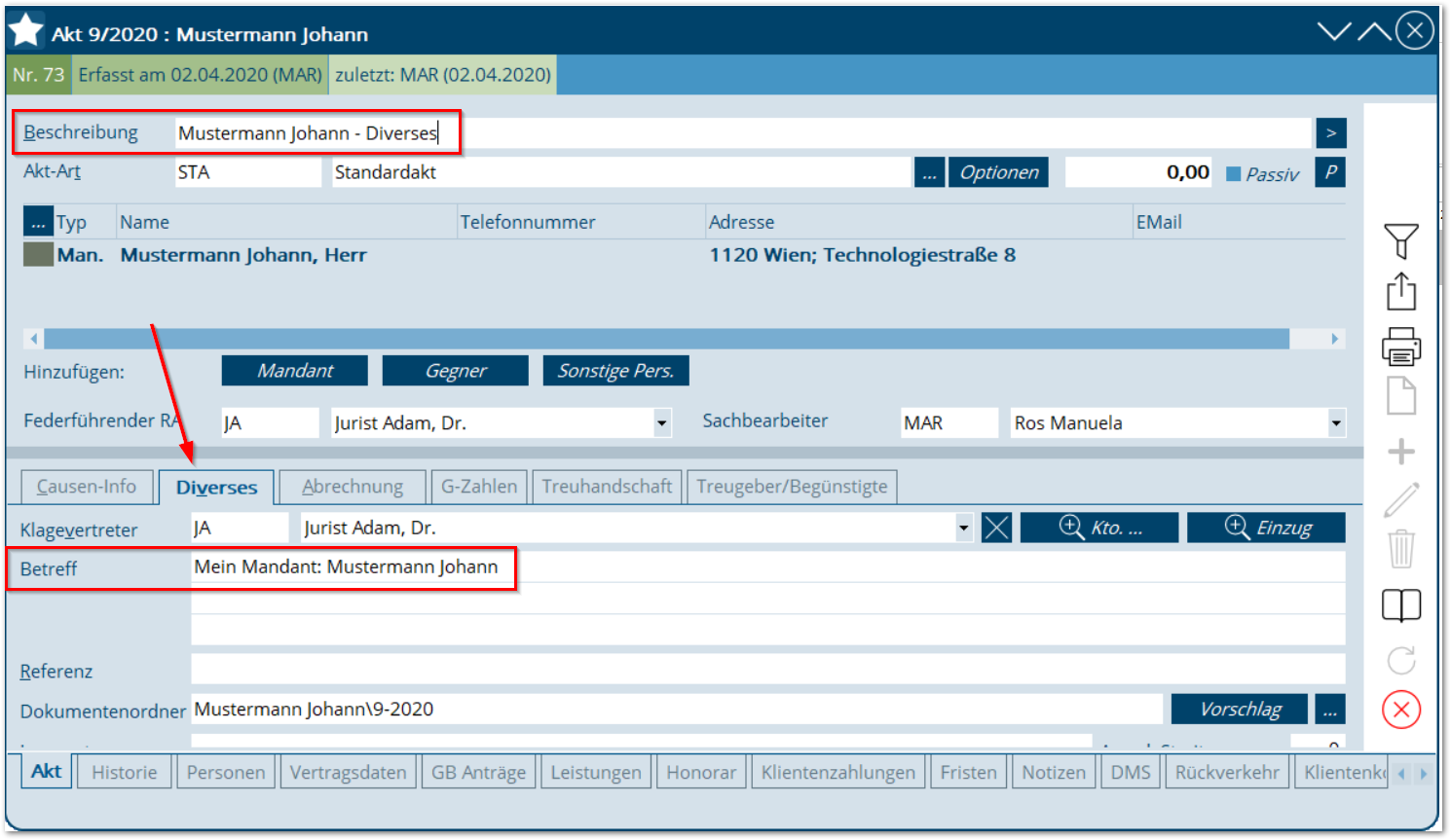This screenshot has height=840, width=1451.
Task: Open the filter funnel icon in the sidebar
Action: [x=1401, y=240]
